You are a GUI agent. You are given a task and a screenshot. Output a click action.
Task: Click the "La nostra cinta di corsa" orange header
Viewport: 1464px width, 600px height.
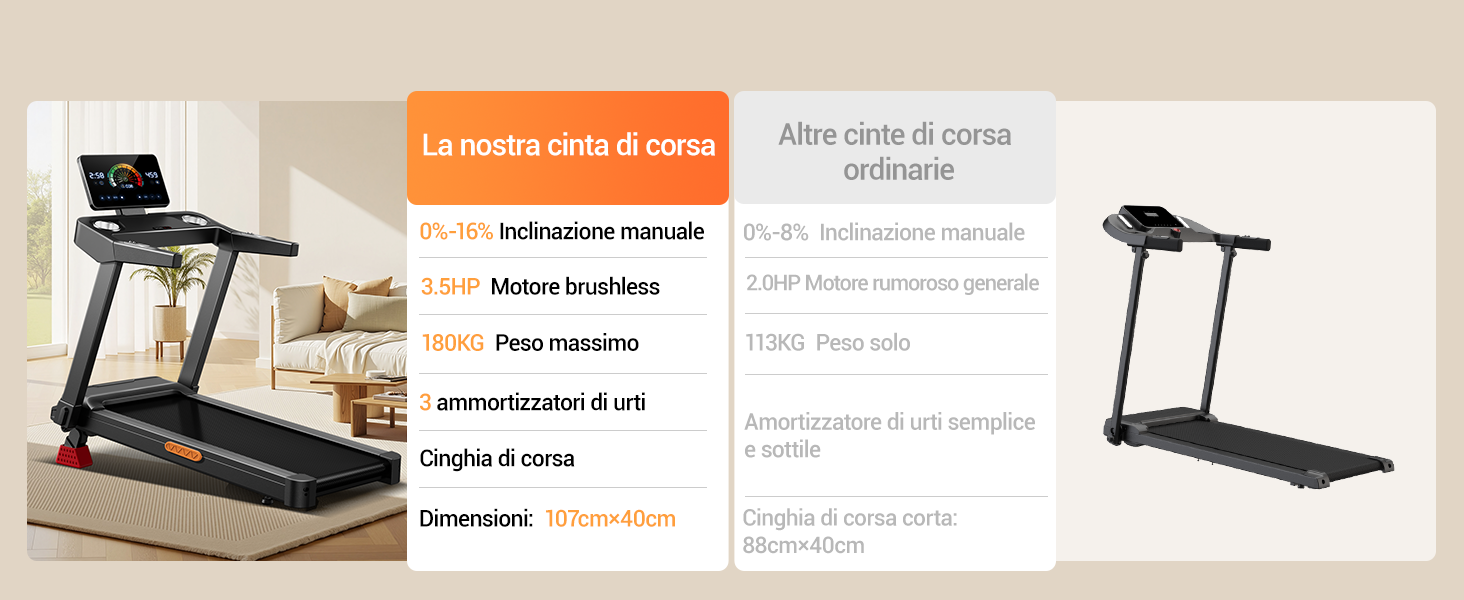point(568,148)
